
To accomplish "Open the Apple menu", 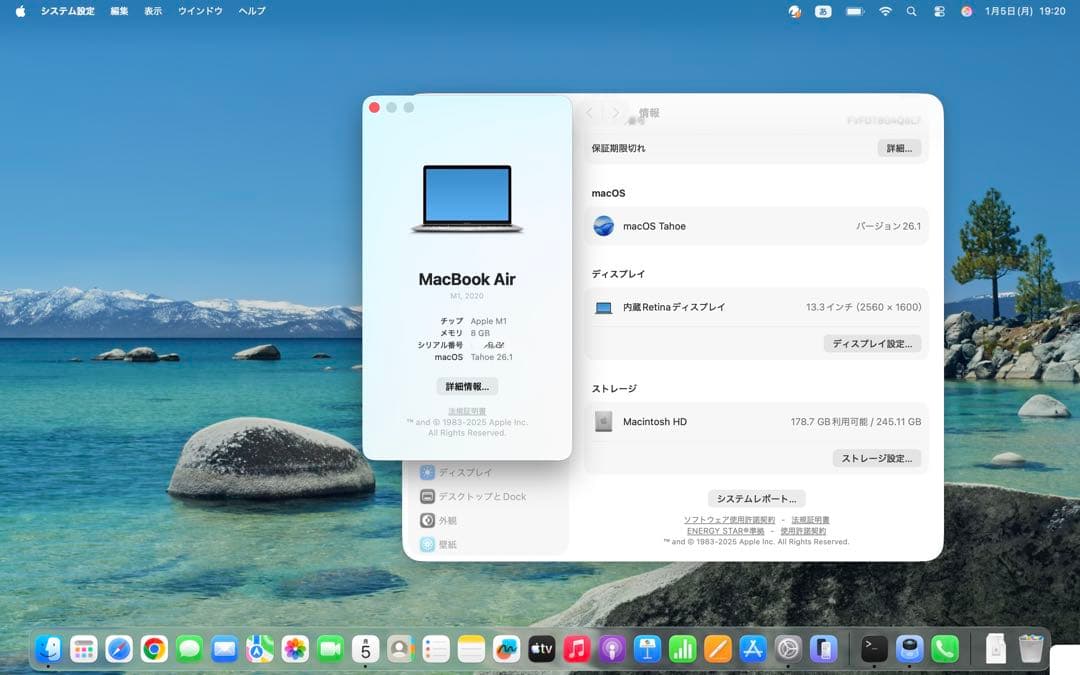I will 20,11.
